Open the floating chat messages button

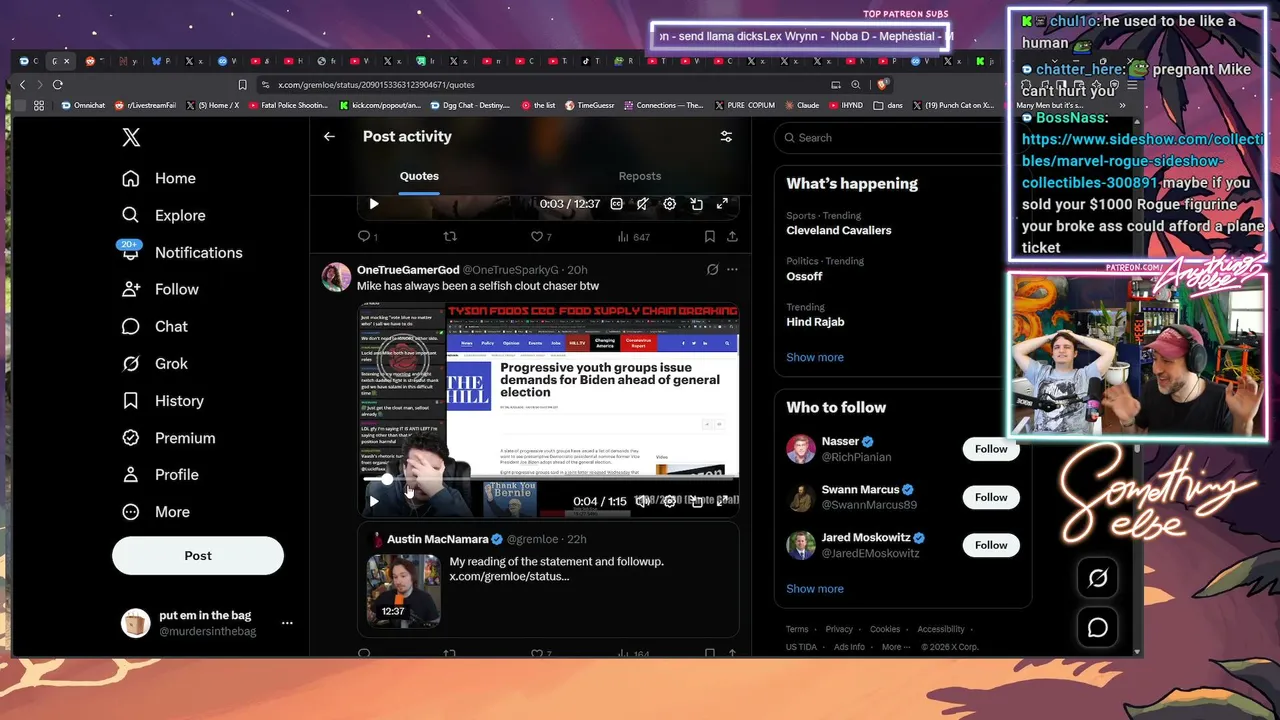coord(1098,627)
